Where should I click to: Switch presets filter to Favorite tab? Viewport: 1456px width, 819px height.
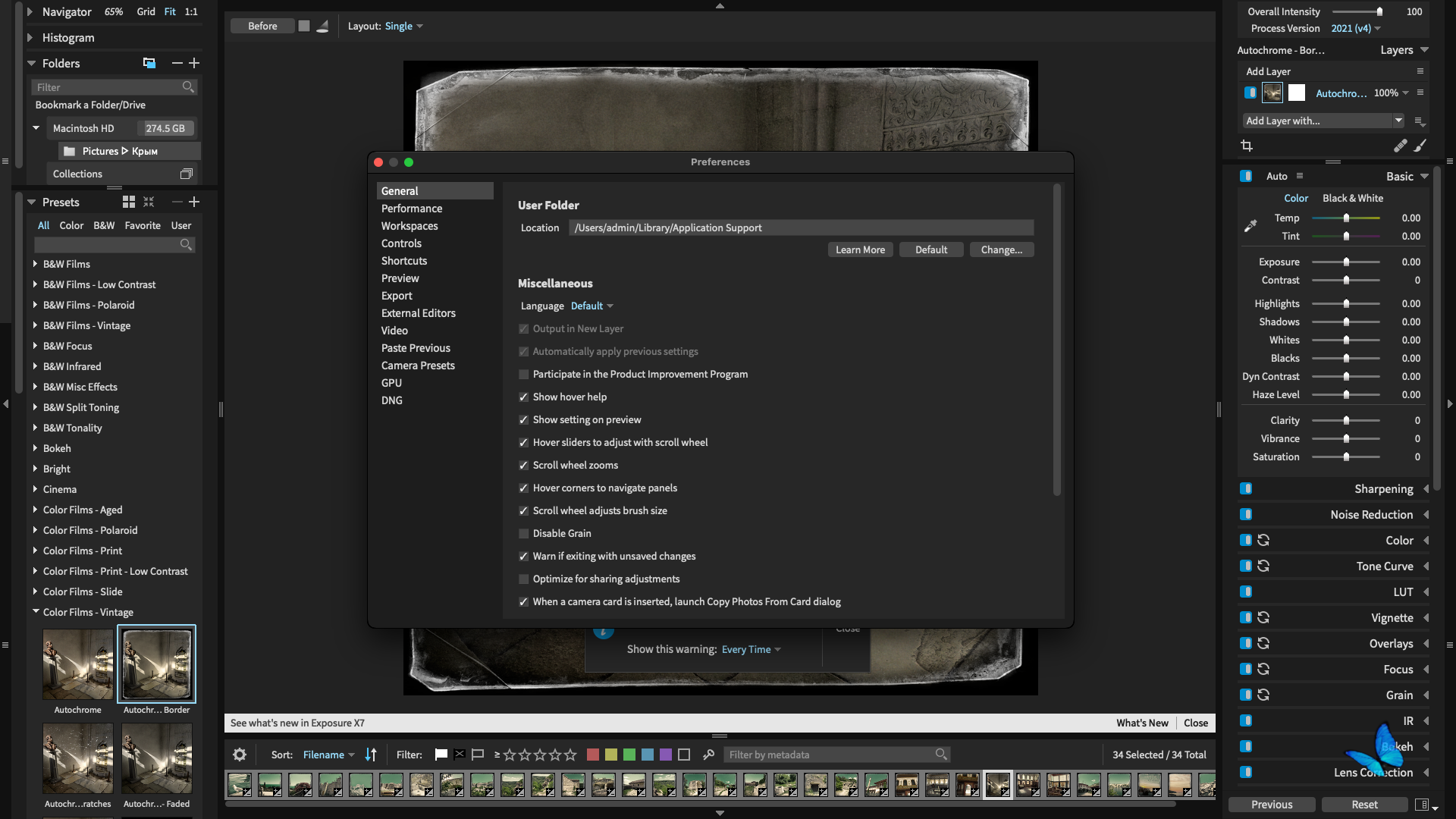143,225
